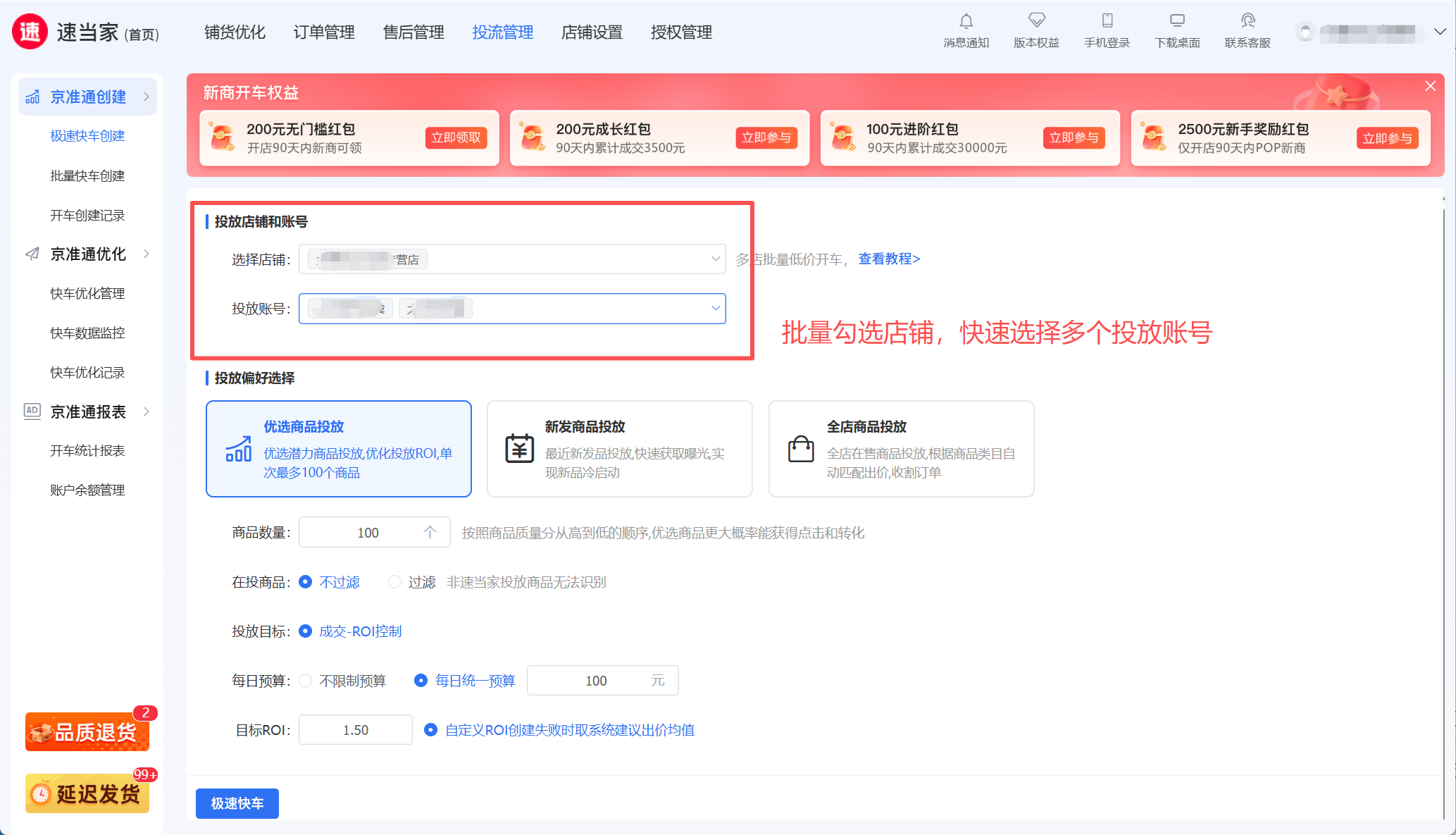
Task: Click the box icon on 品质退货
Action: coord(41,733)
